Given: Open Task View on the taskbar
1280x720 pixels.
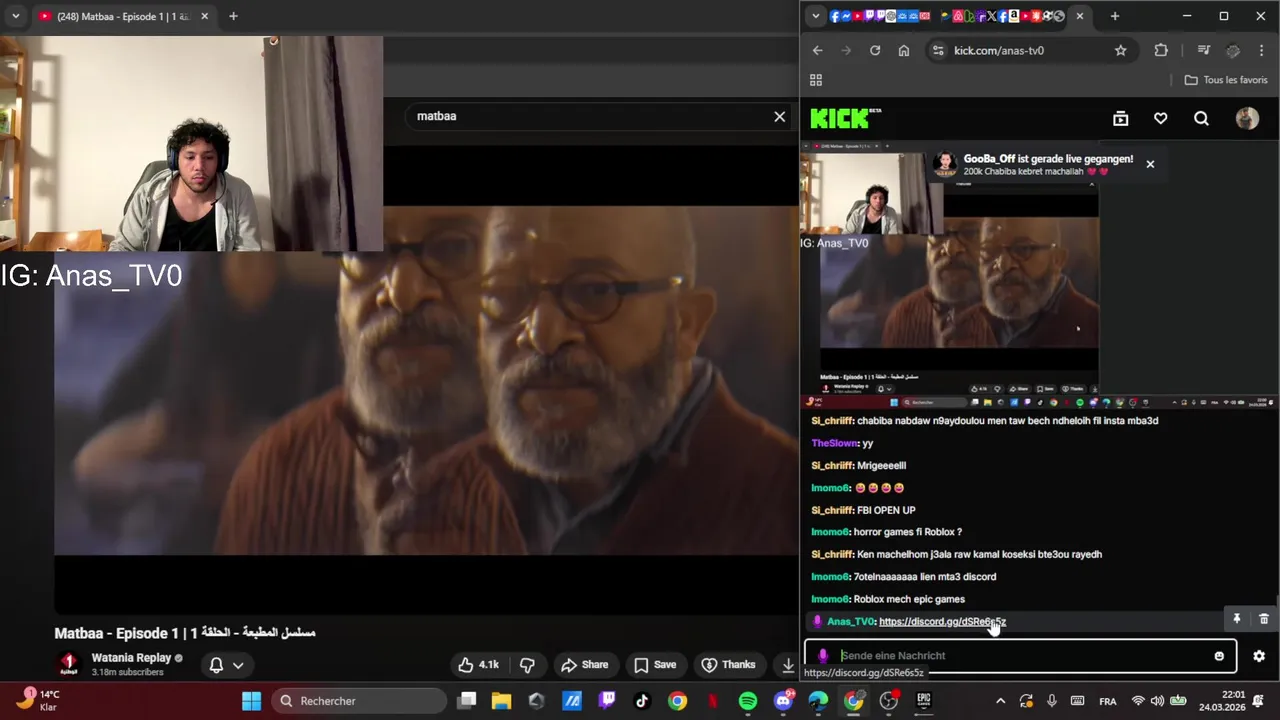Looking at the screenshot, I should pyautogui.click(x=466, y=701).
